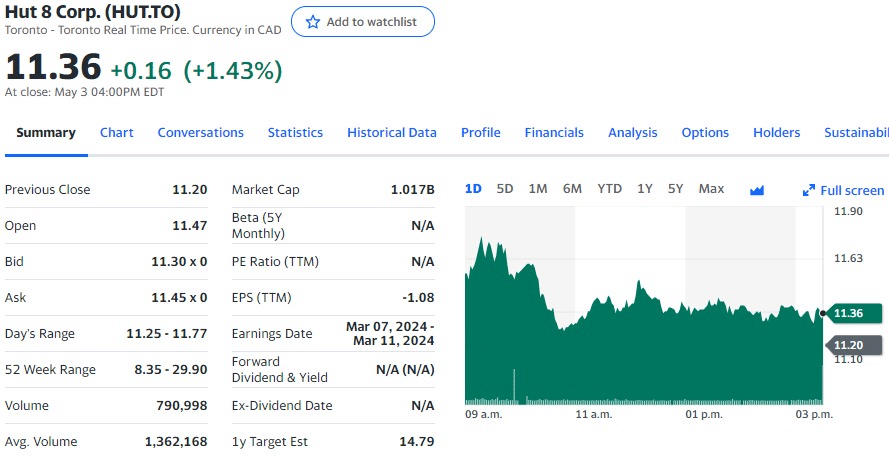Click the Ask value 11.45 x 0
889x461 pixels.
coord(179,298)
